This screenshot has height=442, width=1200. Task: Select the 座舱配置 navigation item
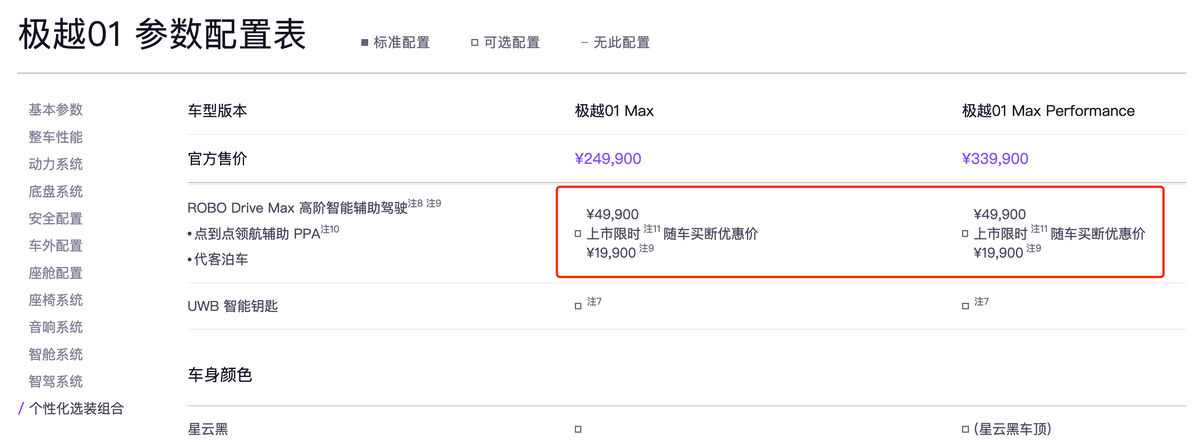[x=56, y=273]
